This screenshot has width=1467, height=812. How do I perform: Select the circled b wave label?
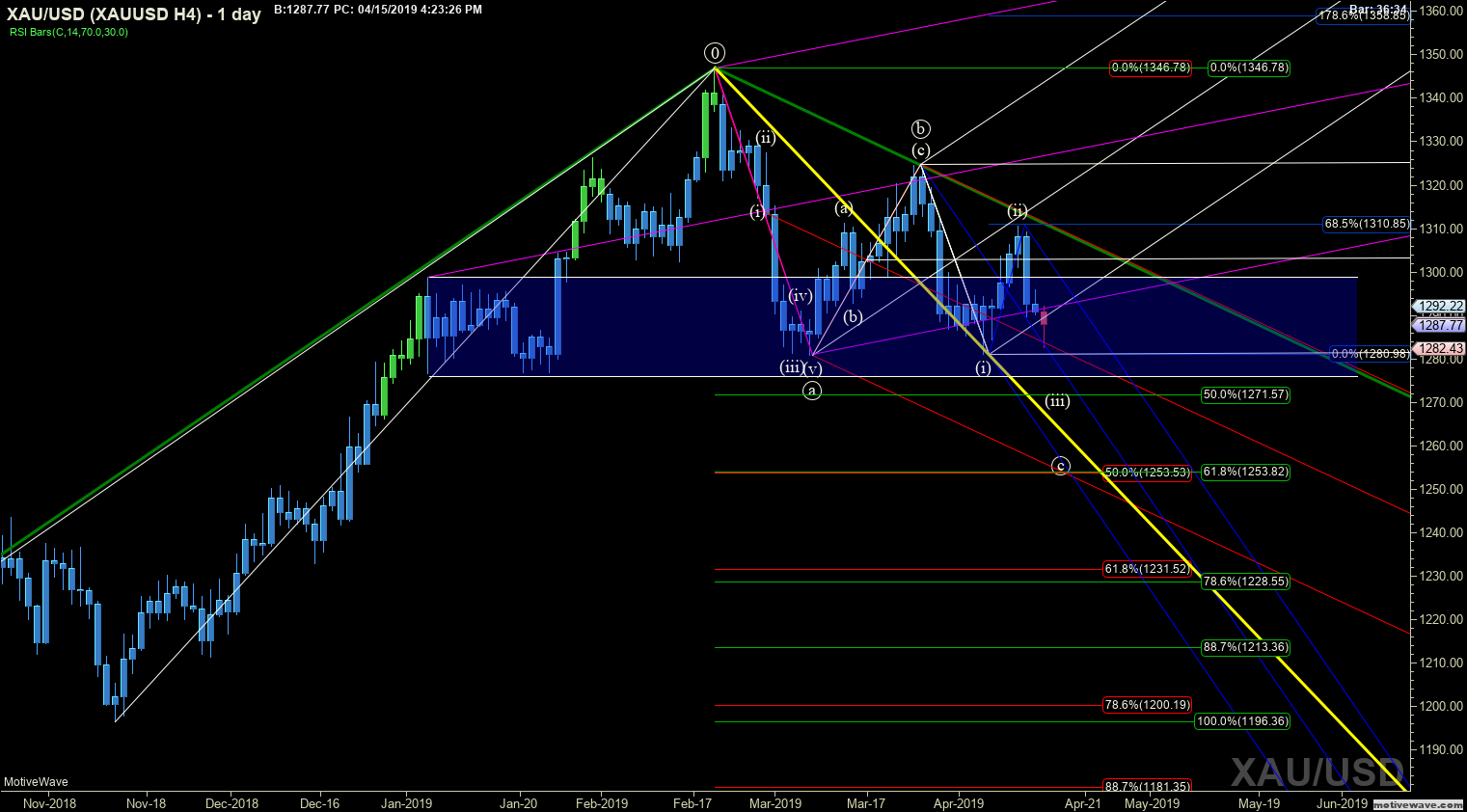pos(921,128)
